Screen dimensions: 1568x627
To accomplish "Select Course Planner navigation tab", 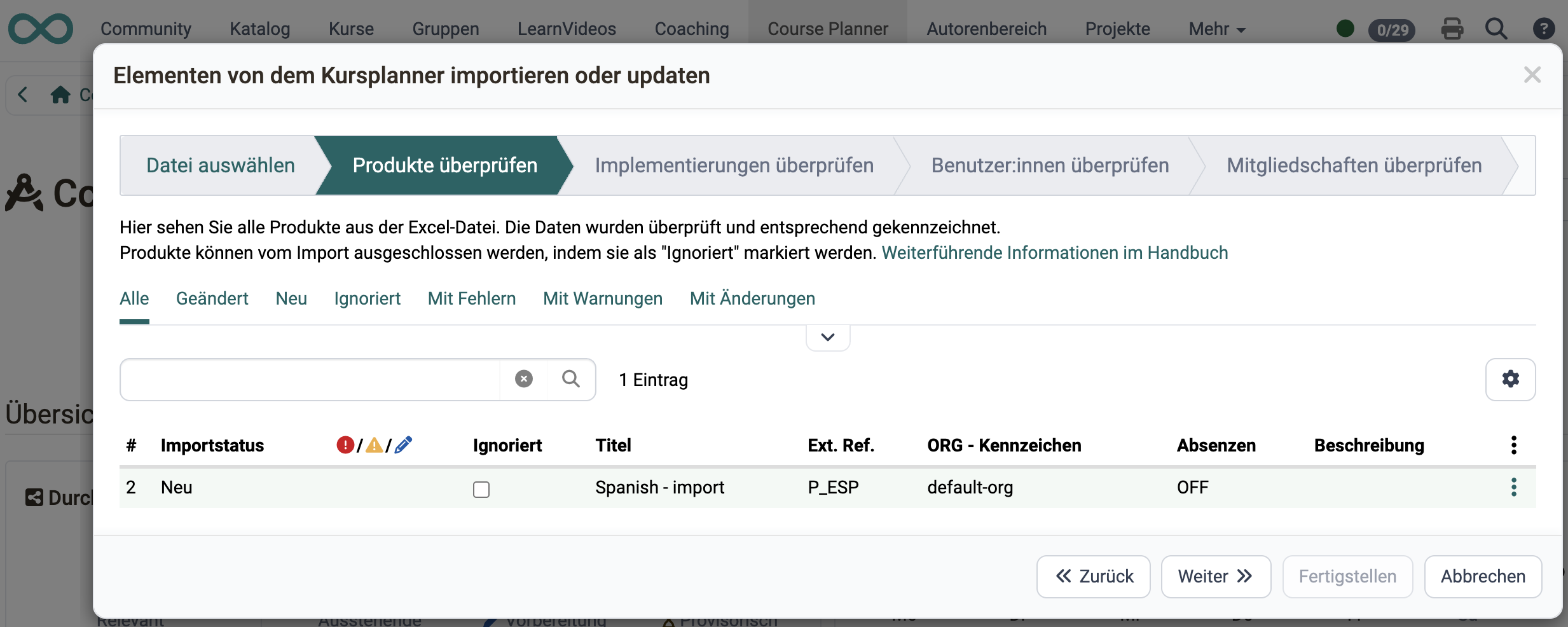I will click(x=828, y=29).
